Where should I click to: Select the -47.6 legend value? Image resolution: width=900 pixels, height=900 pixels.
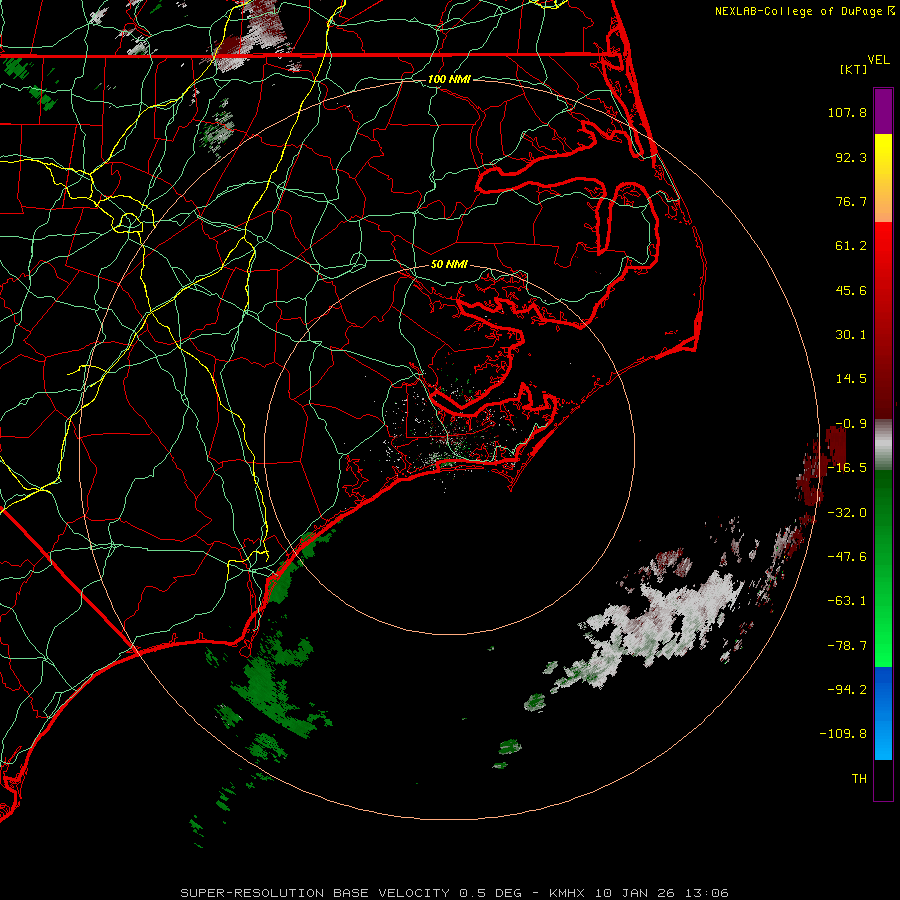[847, 557]
